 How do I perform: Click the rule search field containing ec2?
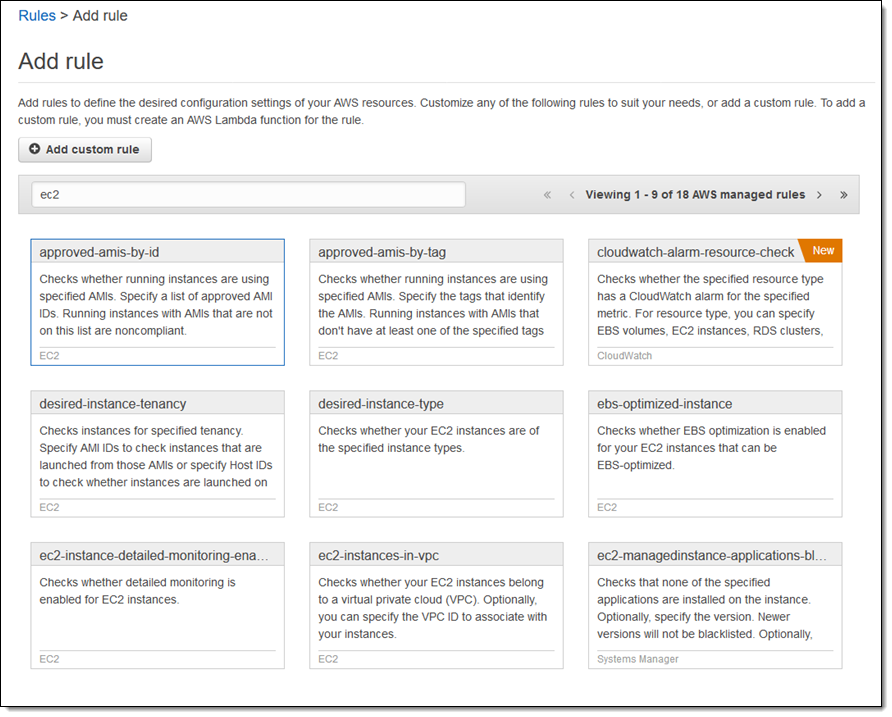[248, 195]
